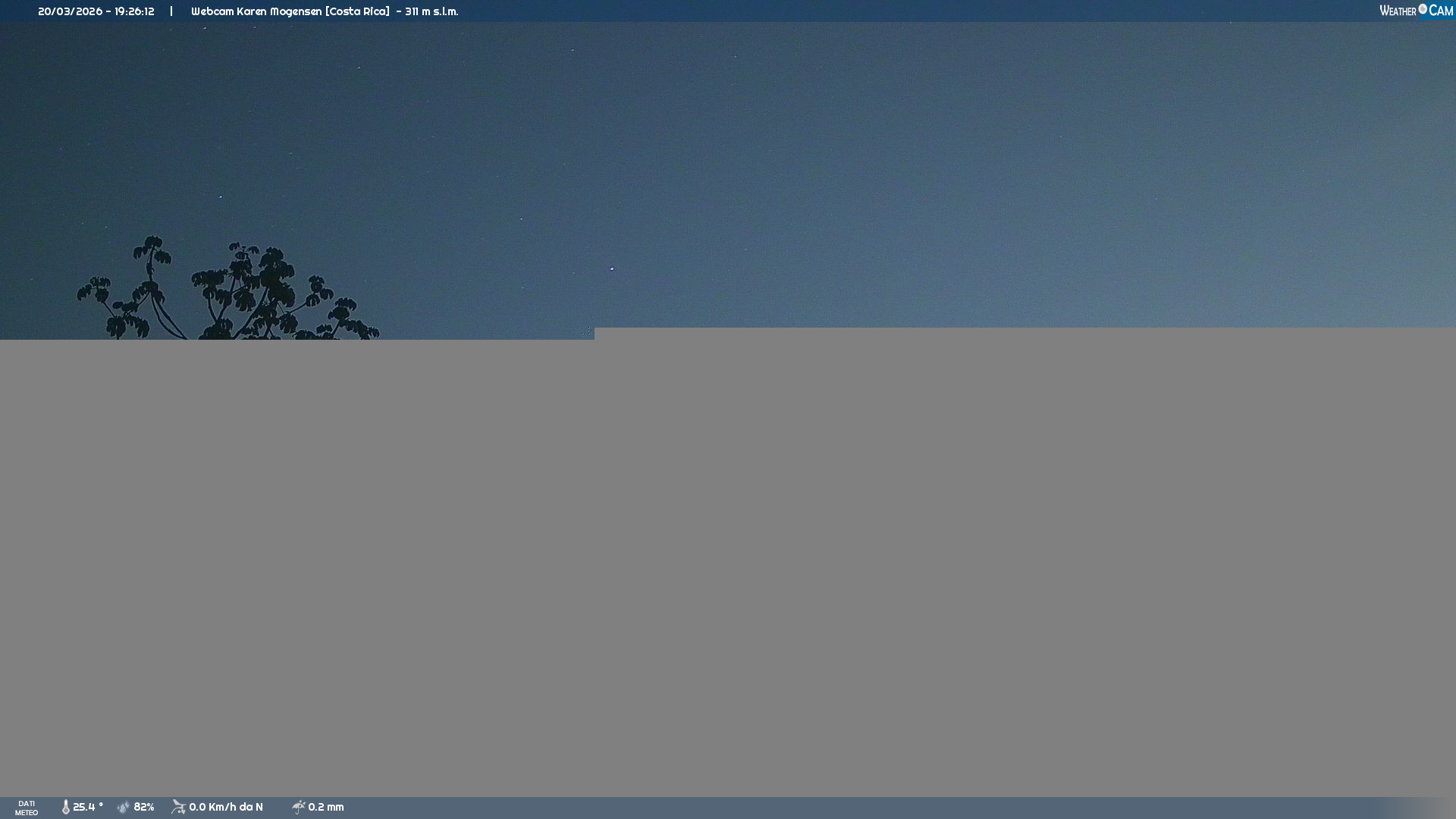This screenshot has height=819, width=1456.
Task: Click the DATI METEO label
Action: 27,808
